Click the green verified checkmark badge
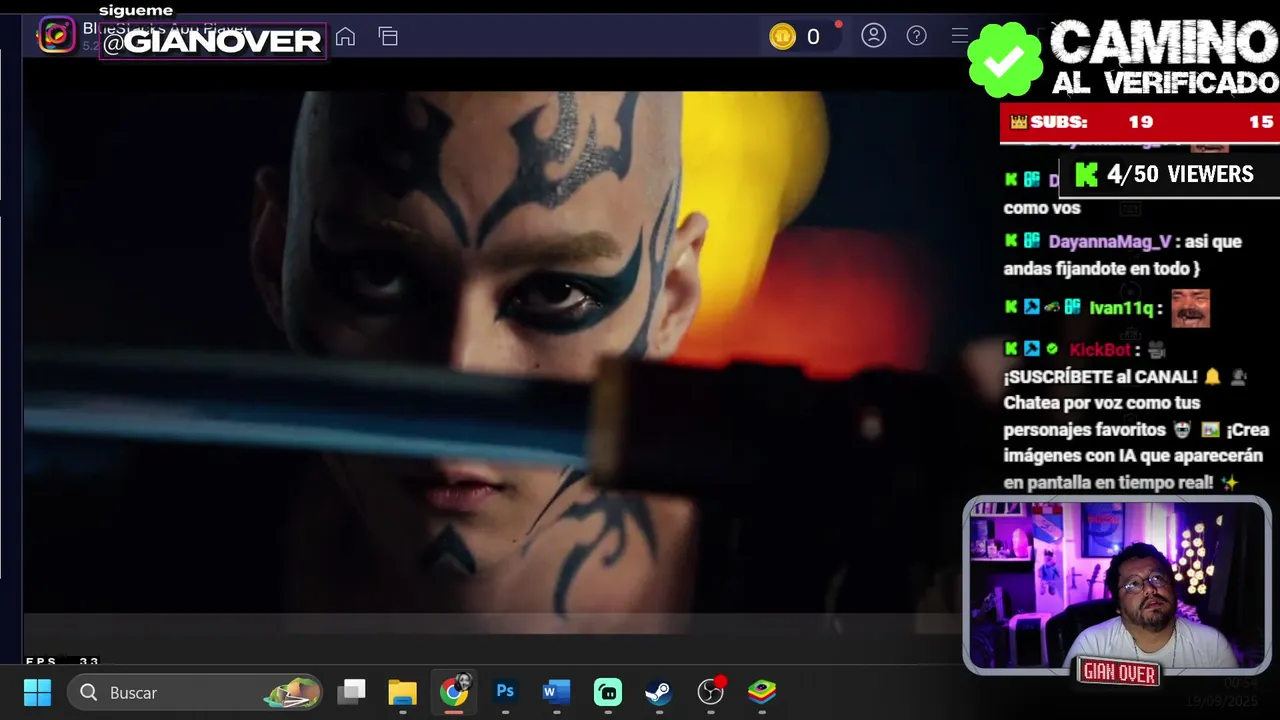 [1005, 59]
